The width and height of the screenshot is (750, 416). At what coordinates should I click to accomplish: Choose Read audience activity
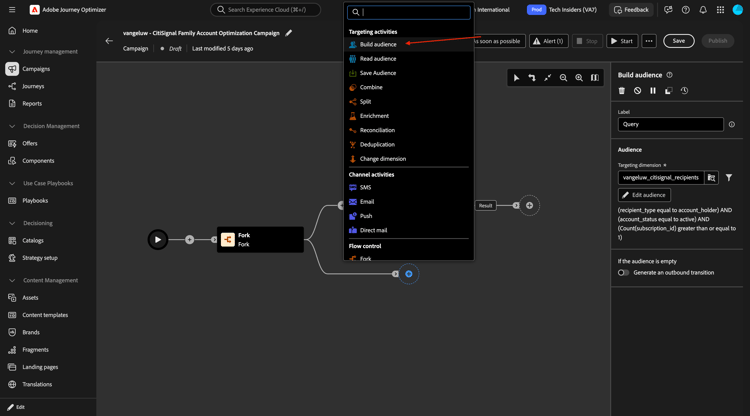click(408, 59)
